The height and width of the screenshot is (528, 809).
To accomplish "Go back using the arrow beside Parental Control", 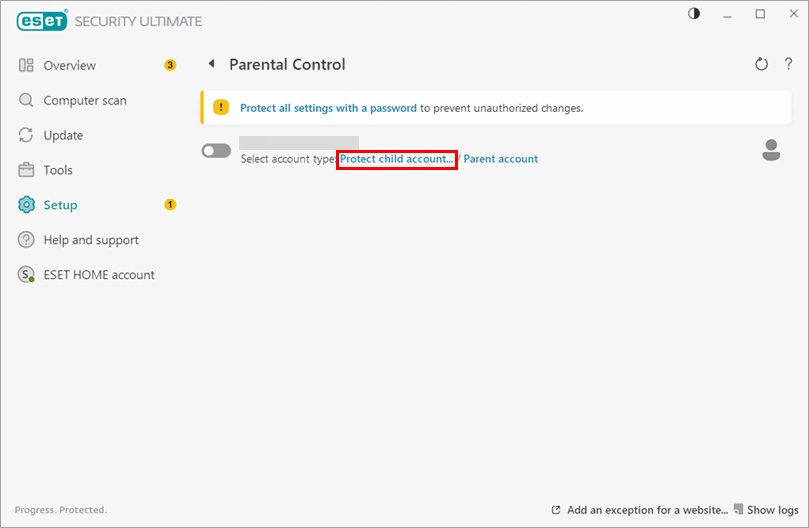I will click(212, 64).
